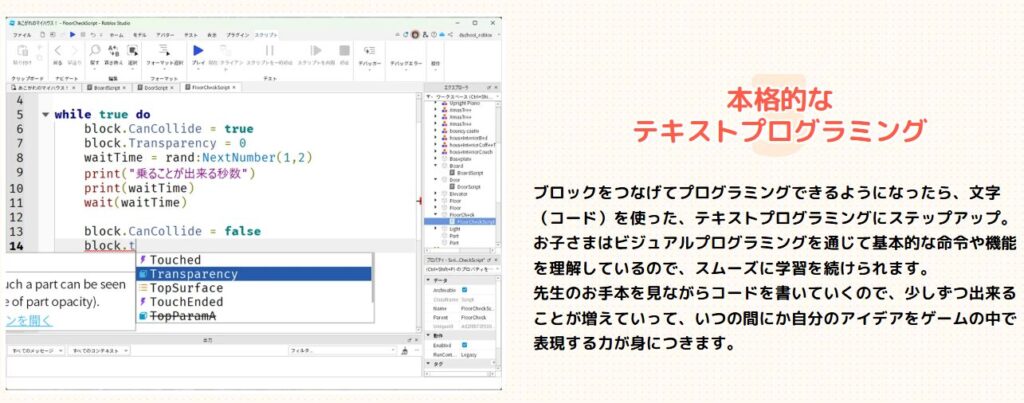Image resolution: width=1024 pixels, height=403 pixels.
Task: Choose Touched from autocomplete list
Action: [255, 260]
